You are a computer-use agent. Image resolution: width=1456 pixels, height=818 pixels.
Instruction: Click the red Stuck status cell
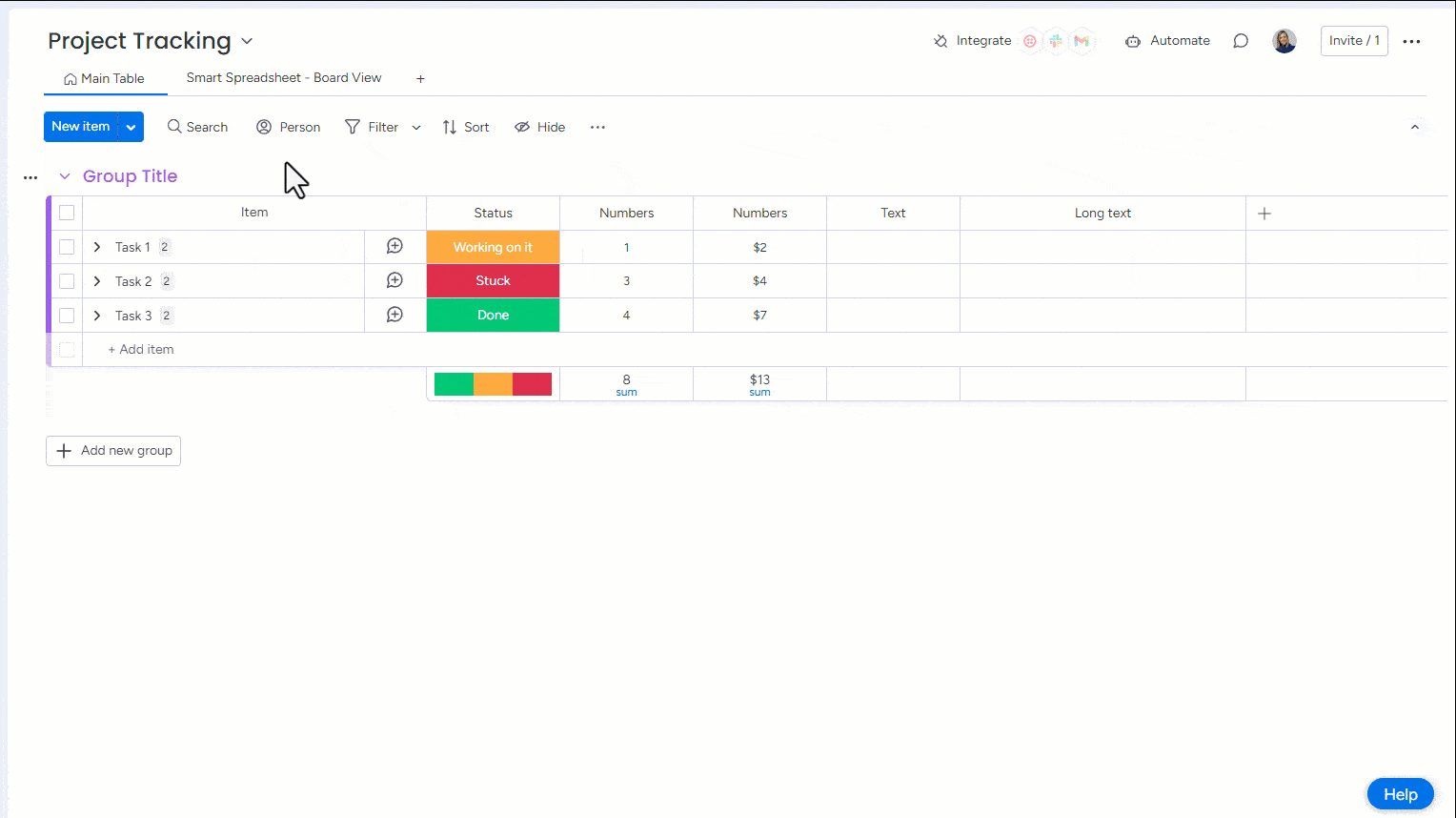point(493,281)
